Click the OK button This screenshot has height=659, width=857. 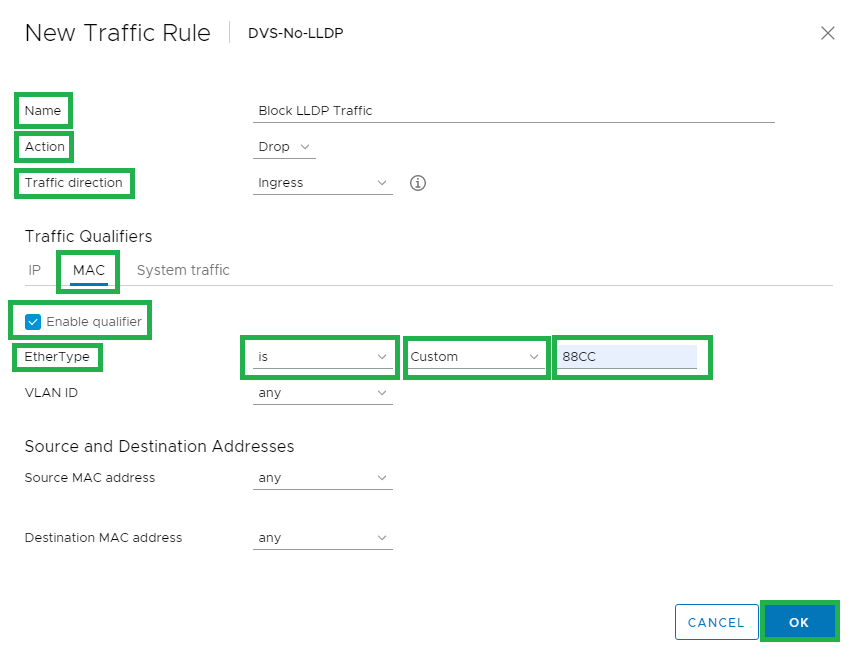(x=798, y=622)
